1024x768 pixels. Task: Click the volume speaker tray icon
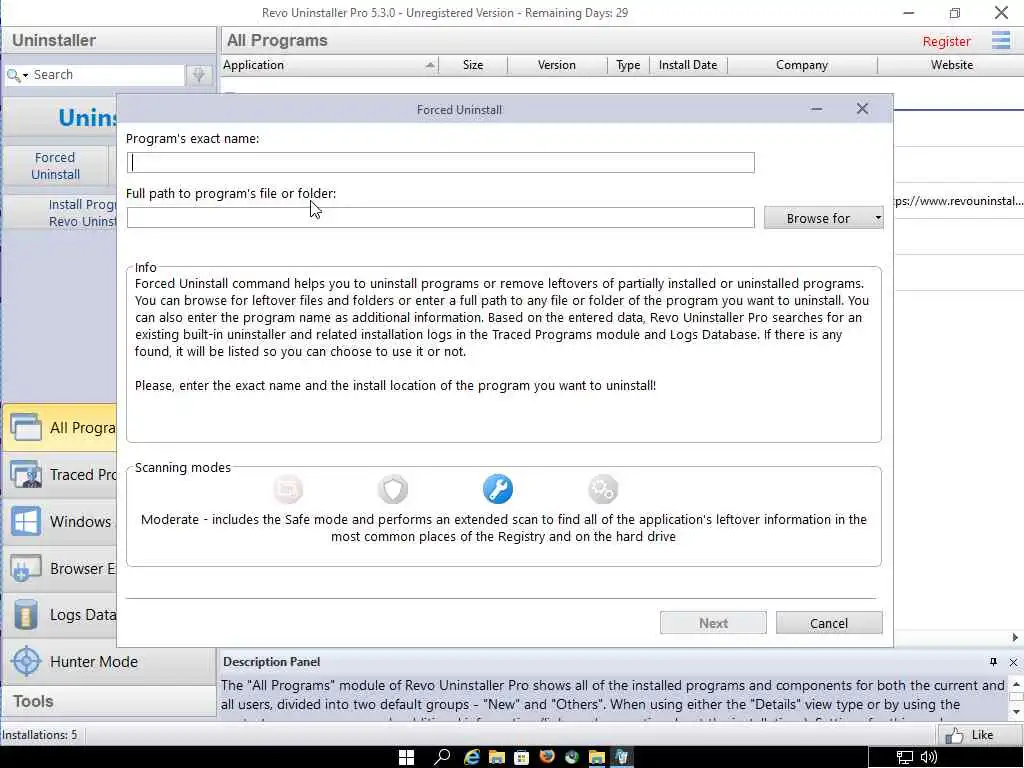[929, 758]
